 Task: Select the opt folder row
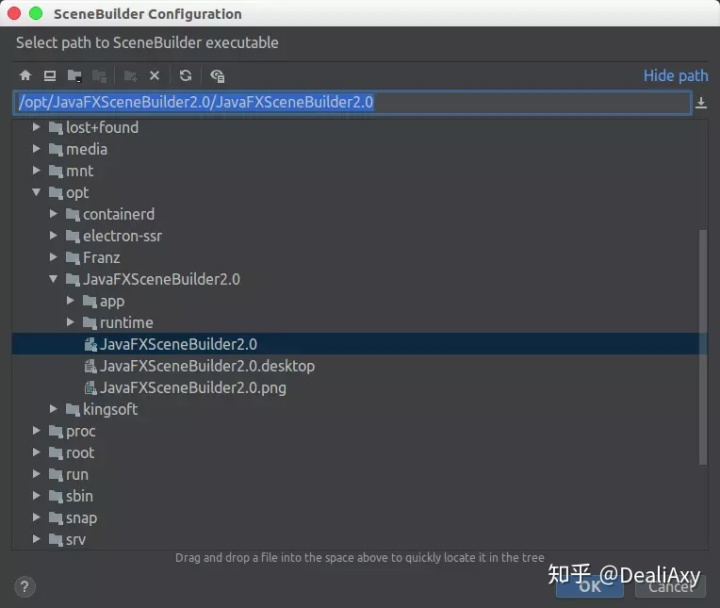359,192
